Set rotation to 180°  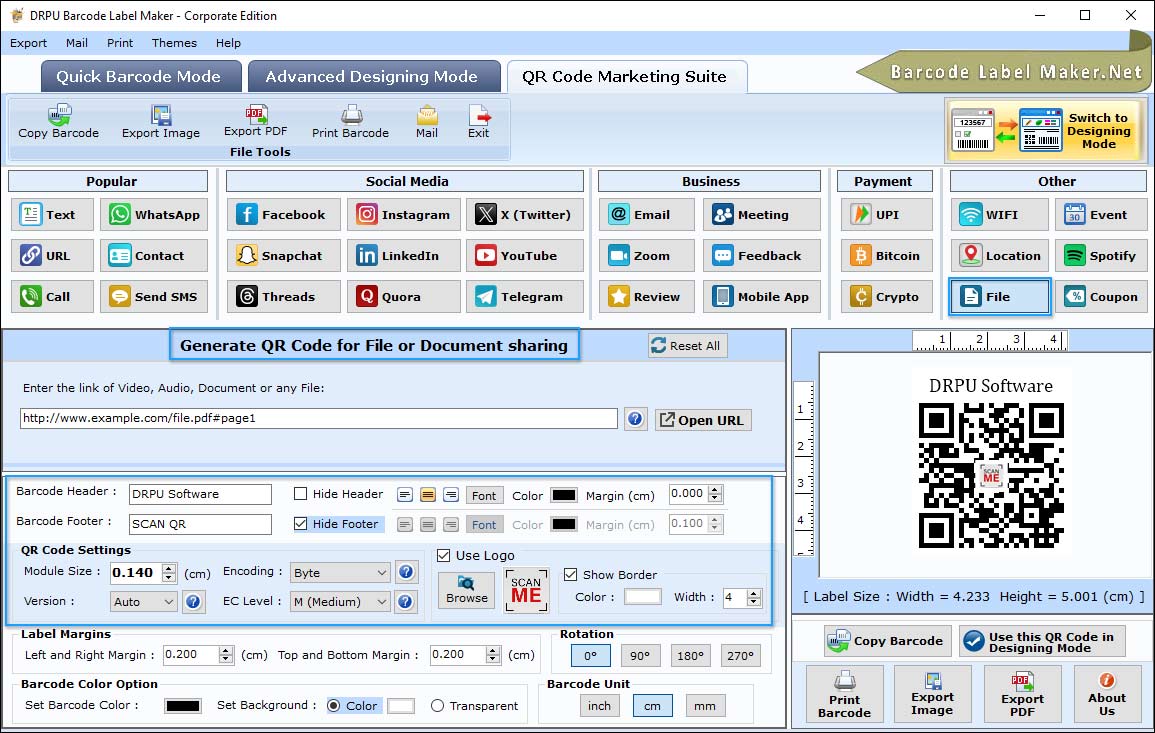click(690, 656)
